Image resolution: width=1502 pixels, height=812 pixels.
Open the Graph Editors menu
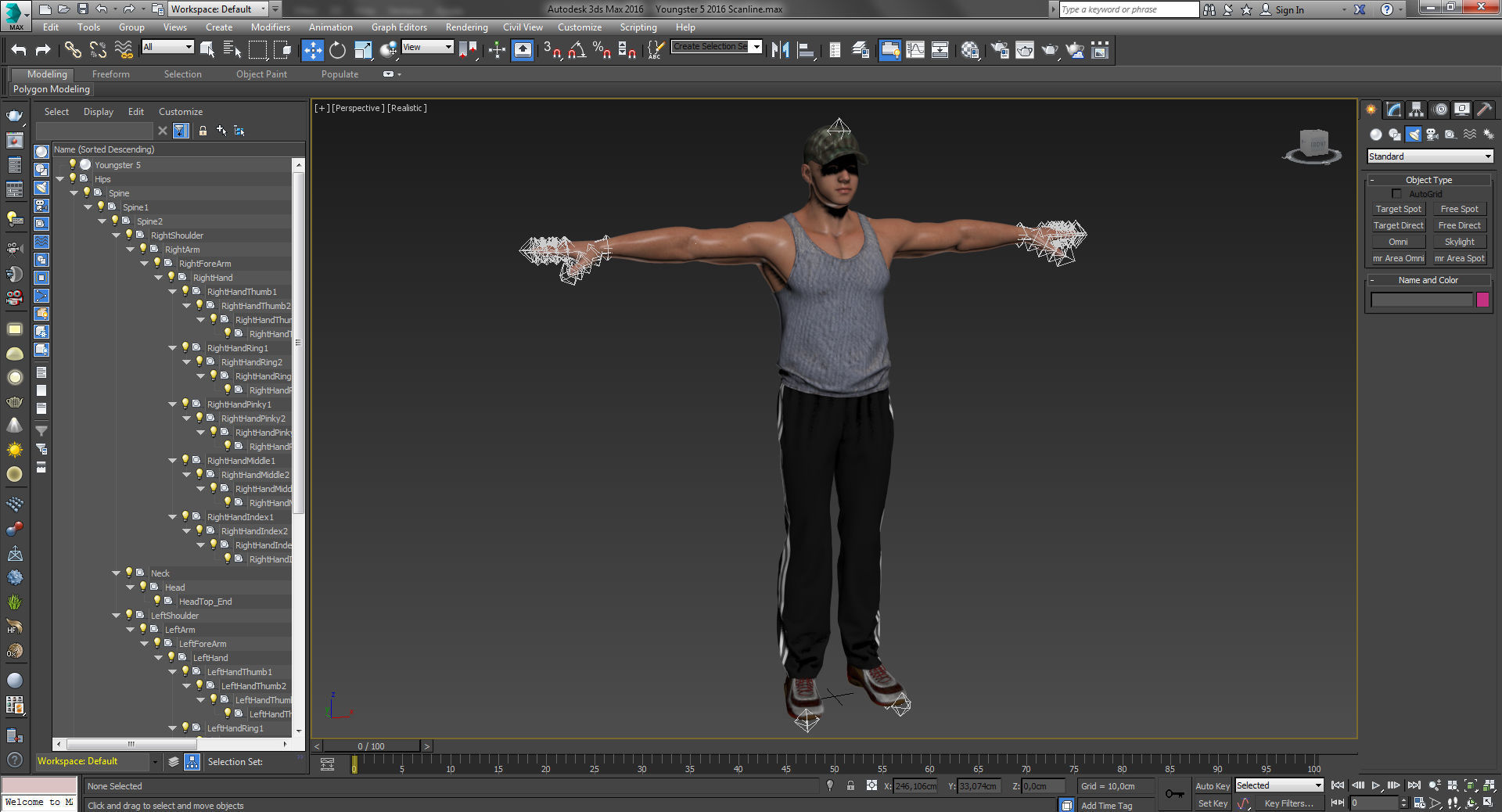(399, 27)
